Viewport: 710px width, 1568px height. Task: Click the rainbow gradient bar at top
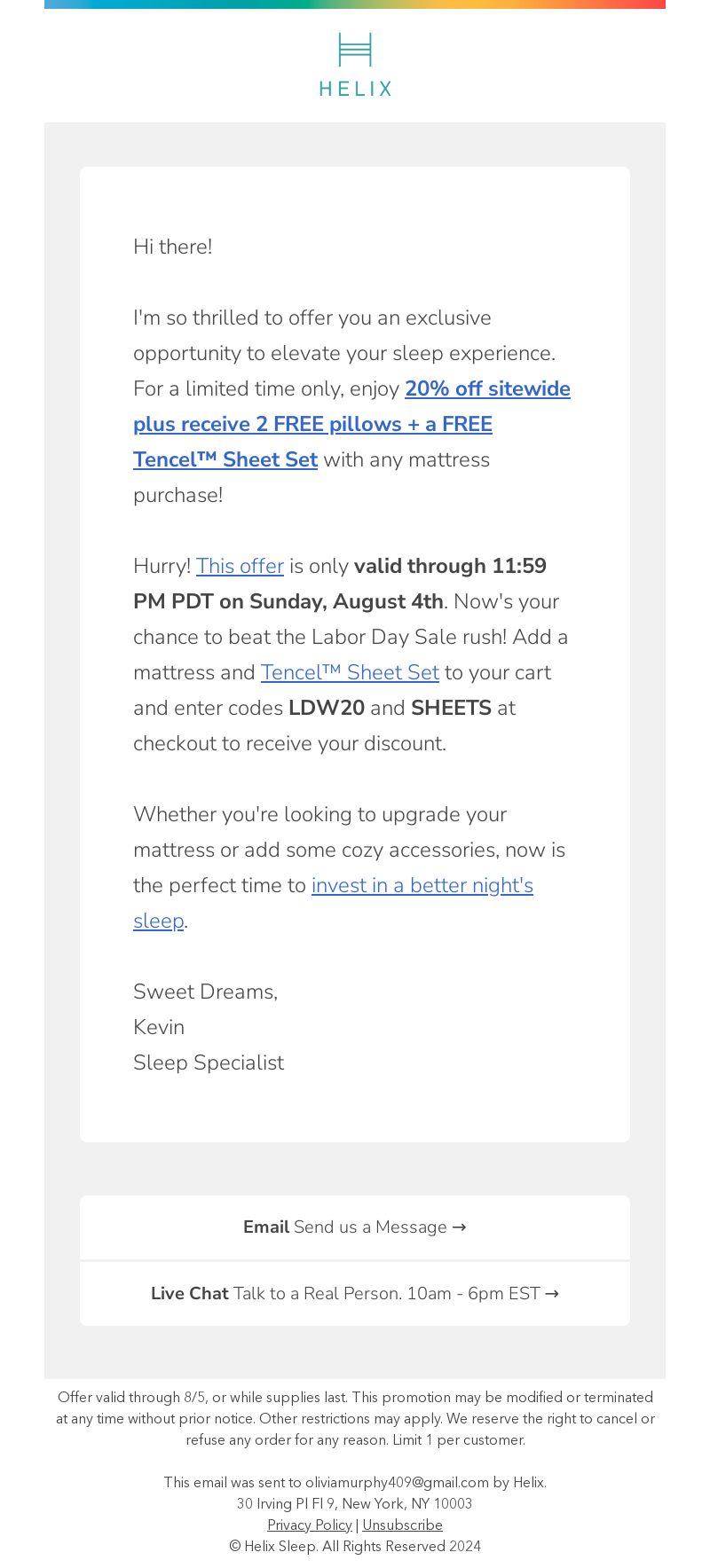tap(355, 4)
